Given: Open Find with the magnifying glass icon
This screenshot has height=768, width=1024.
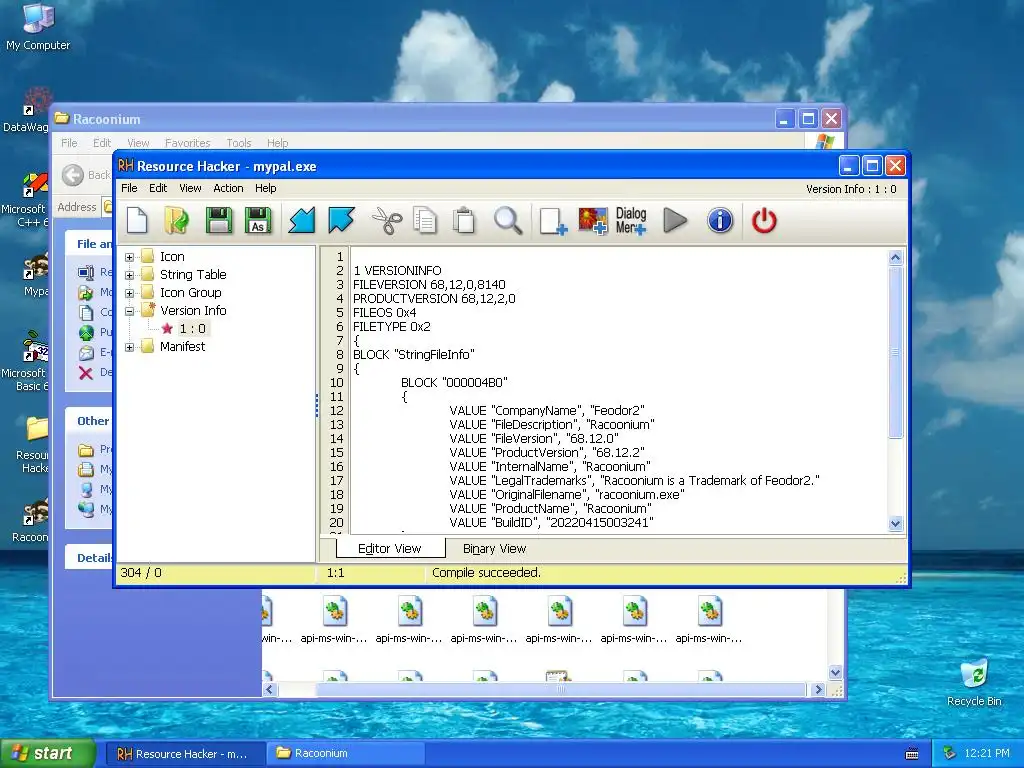Looking at the screenshot, I should pos(507,220).
